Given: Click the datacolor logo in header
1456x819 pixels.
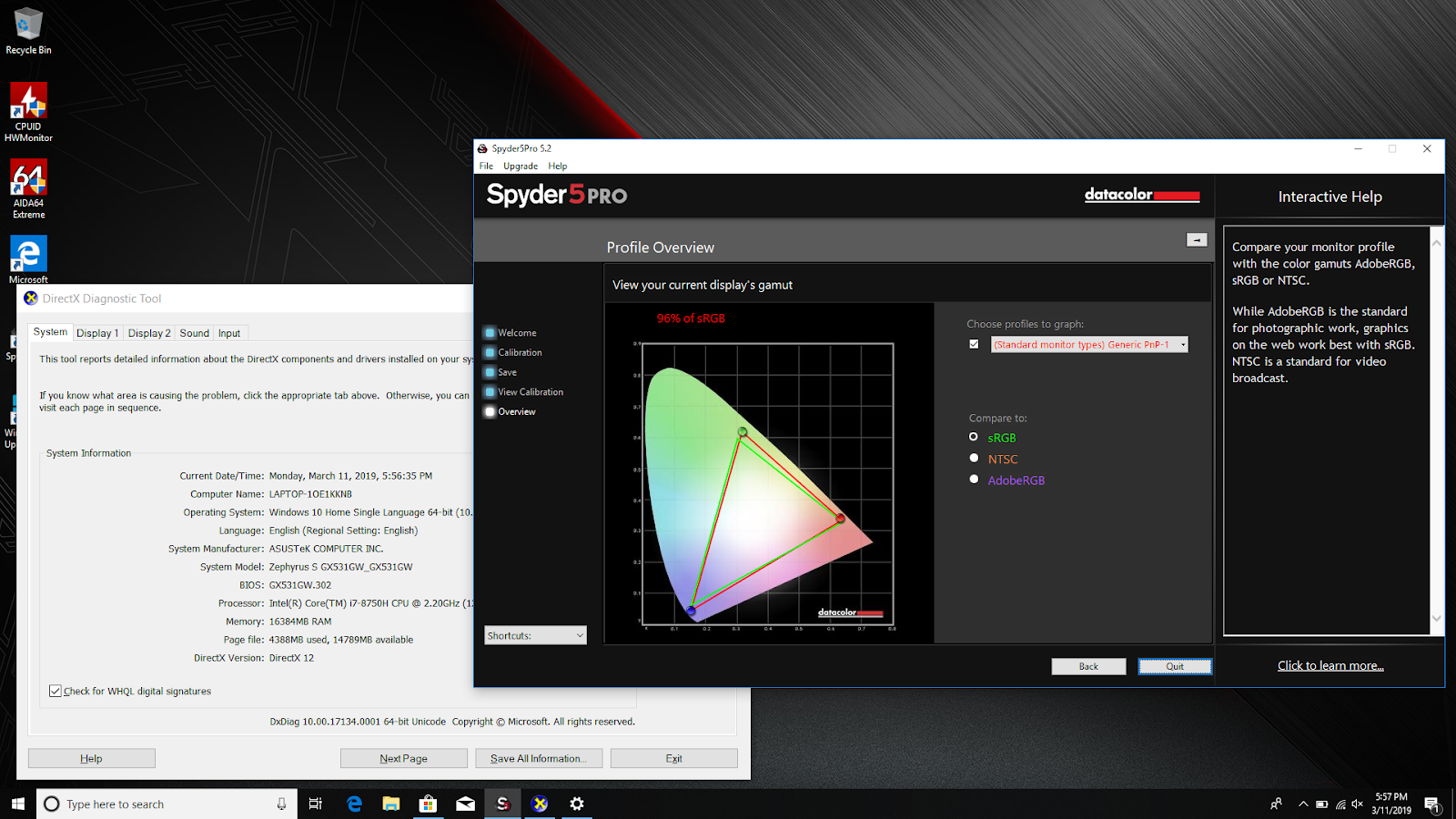Looking at the screenshot, I should [x=1142, y=195].
